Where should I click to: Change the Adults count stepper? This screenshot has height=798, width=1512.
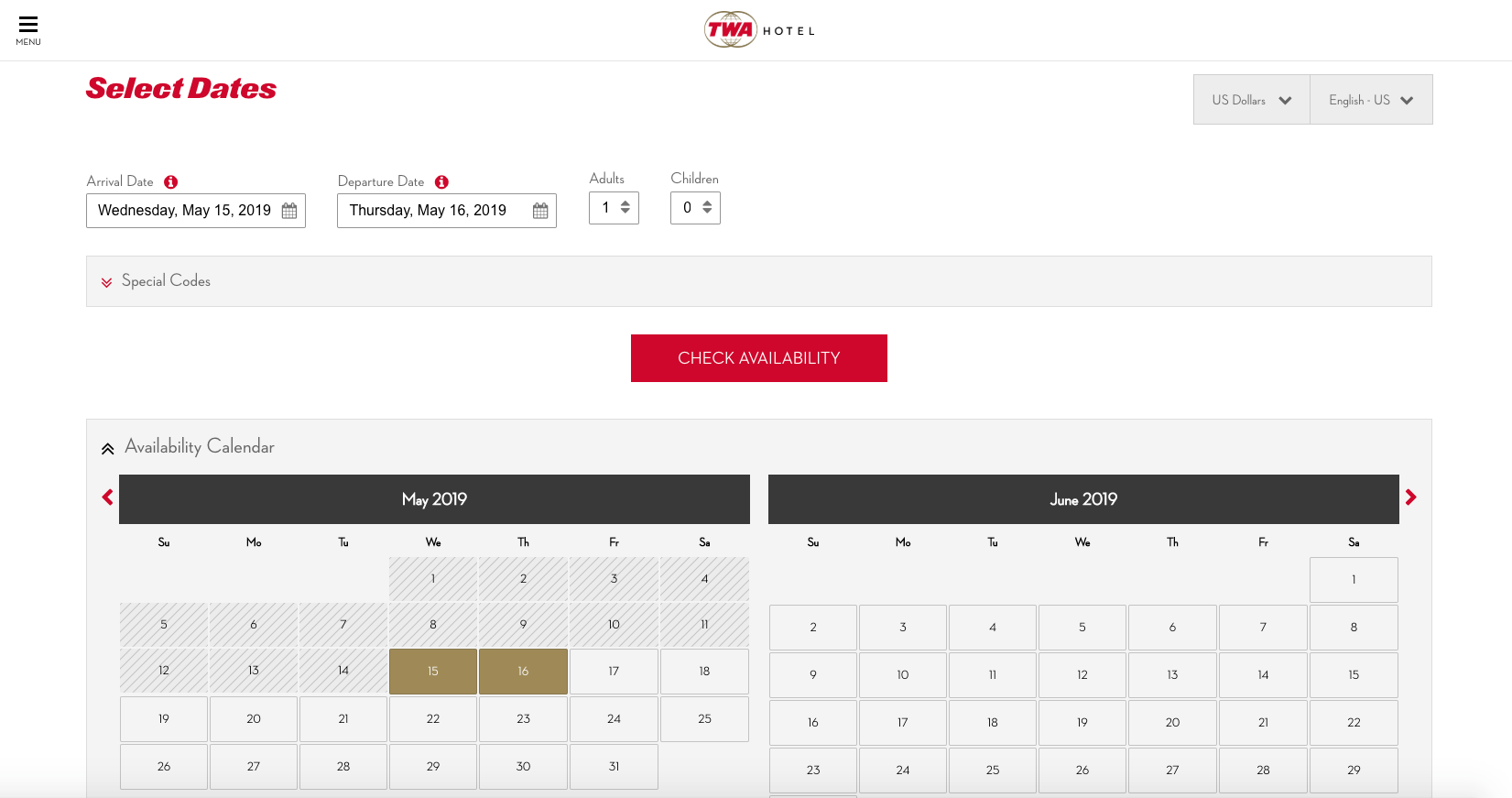pyautogui.click(x=625, y=208)
